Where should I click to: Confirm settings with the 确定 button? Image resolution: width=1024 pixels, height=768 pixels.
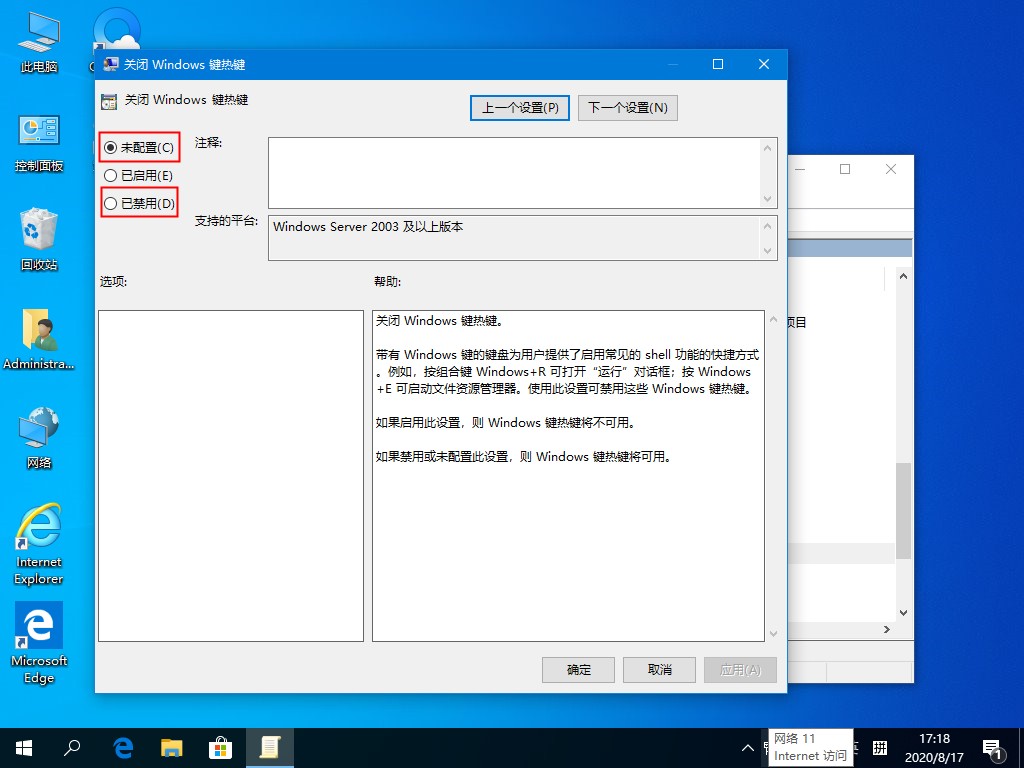578,670
